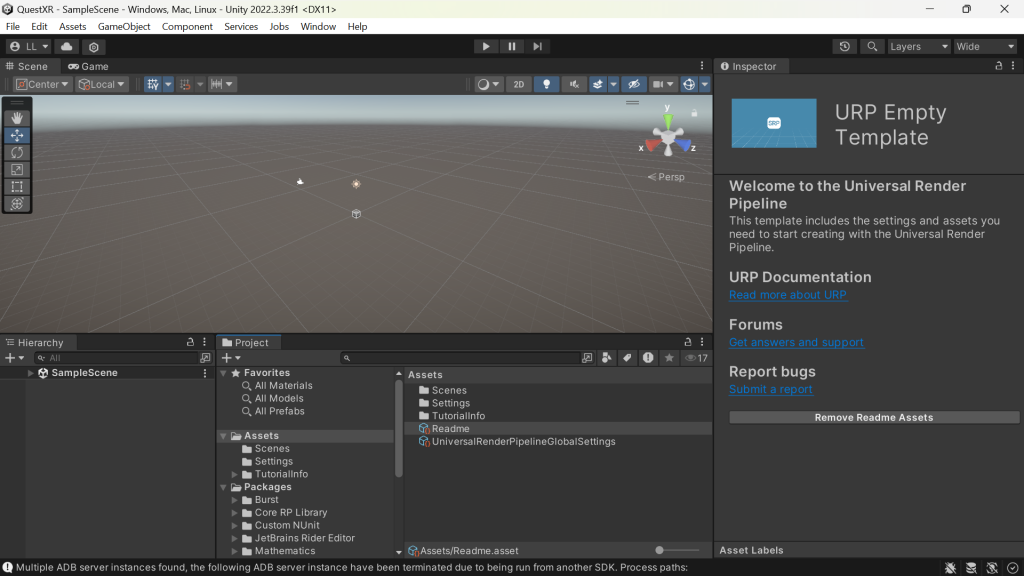Select the Rect tool

tap(17, 187)
